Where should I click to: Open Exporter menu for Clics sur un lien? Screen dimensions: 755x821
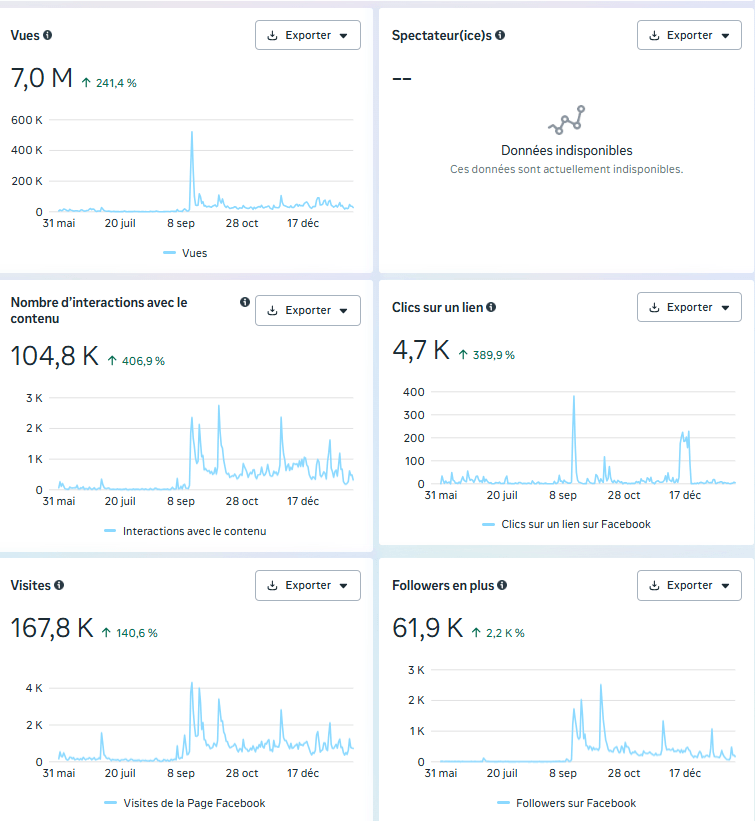tap(689, 307)
